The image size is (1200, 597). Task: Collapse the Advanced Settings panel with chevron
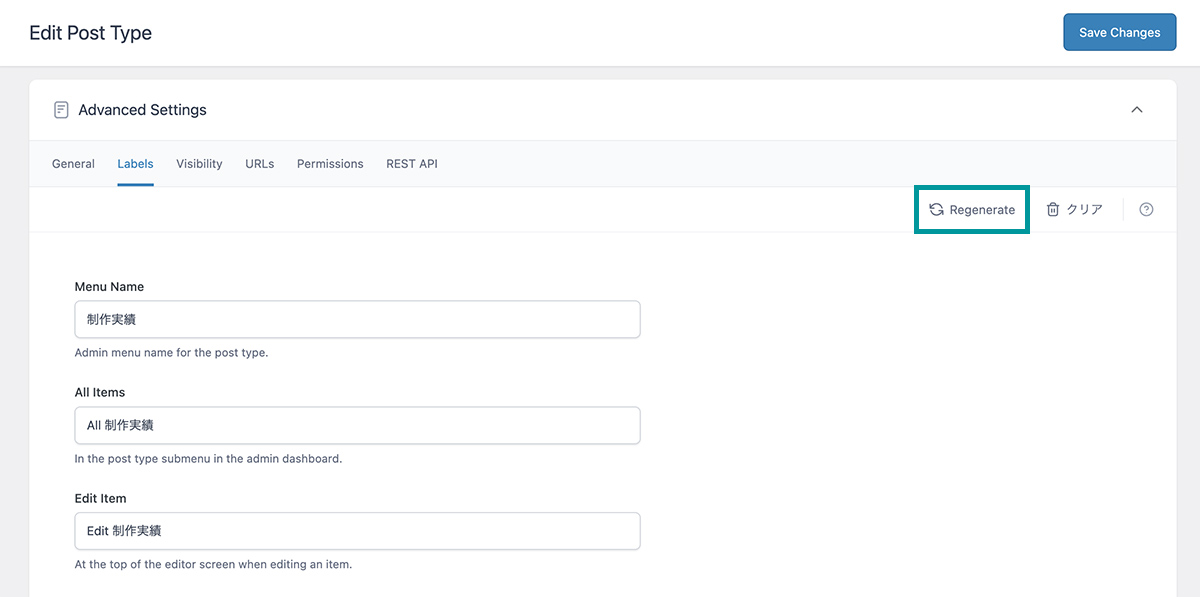pos(1136,110)
